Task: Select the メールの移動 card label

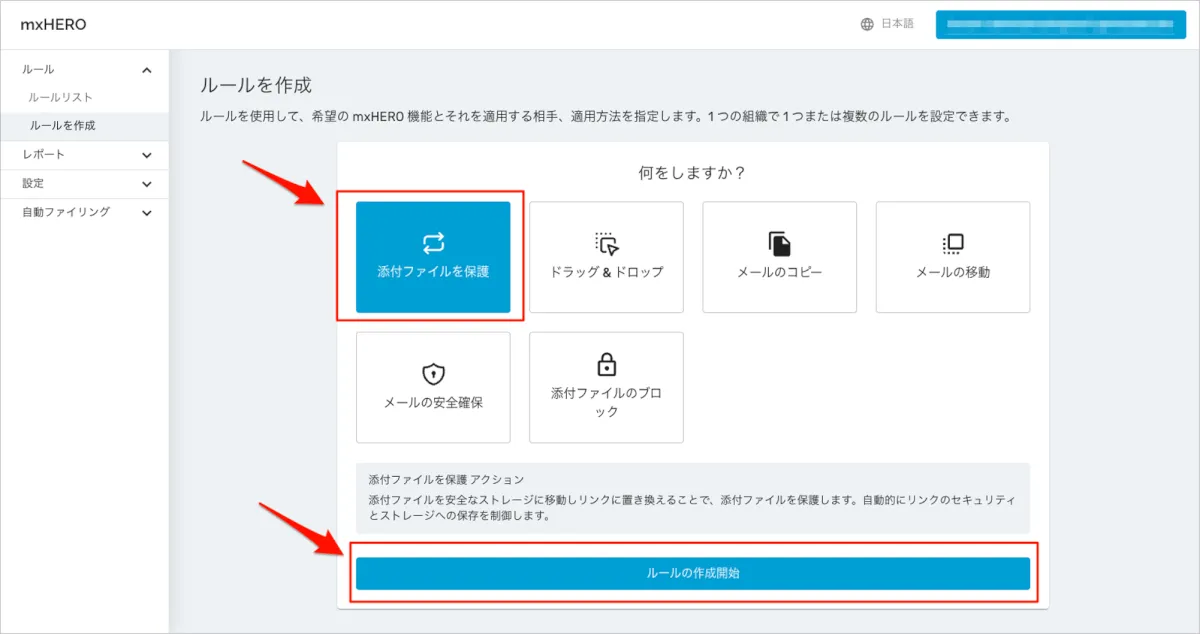Action: [x=953, y=272]
